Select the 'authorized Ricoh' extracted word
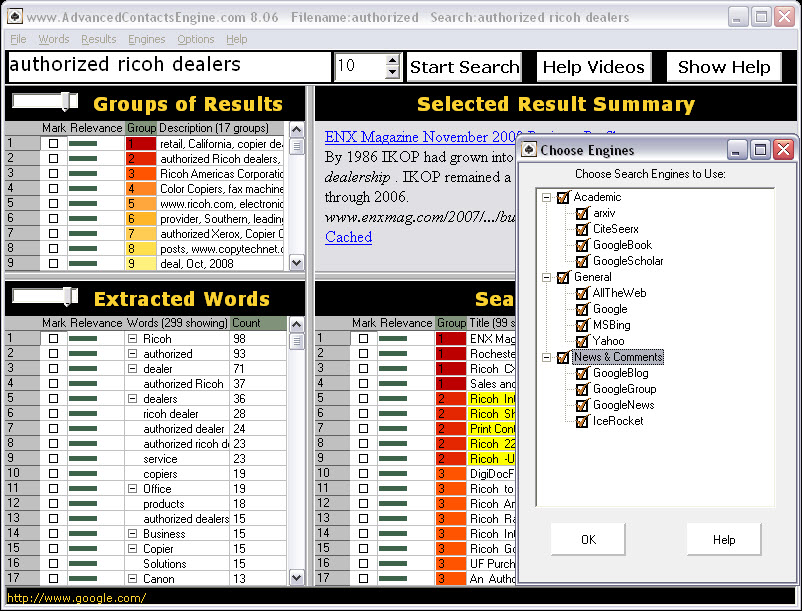 [x=183, y=383]
